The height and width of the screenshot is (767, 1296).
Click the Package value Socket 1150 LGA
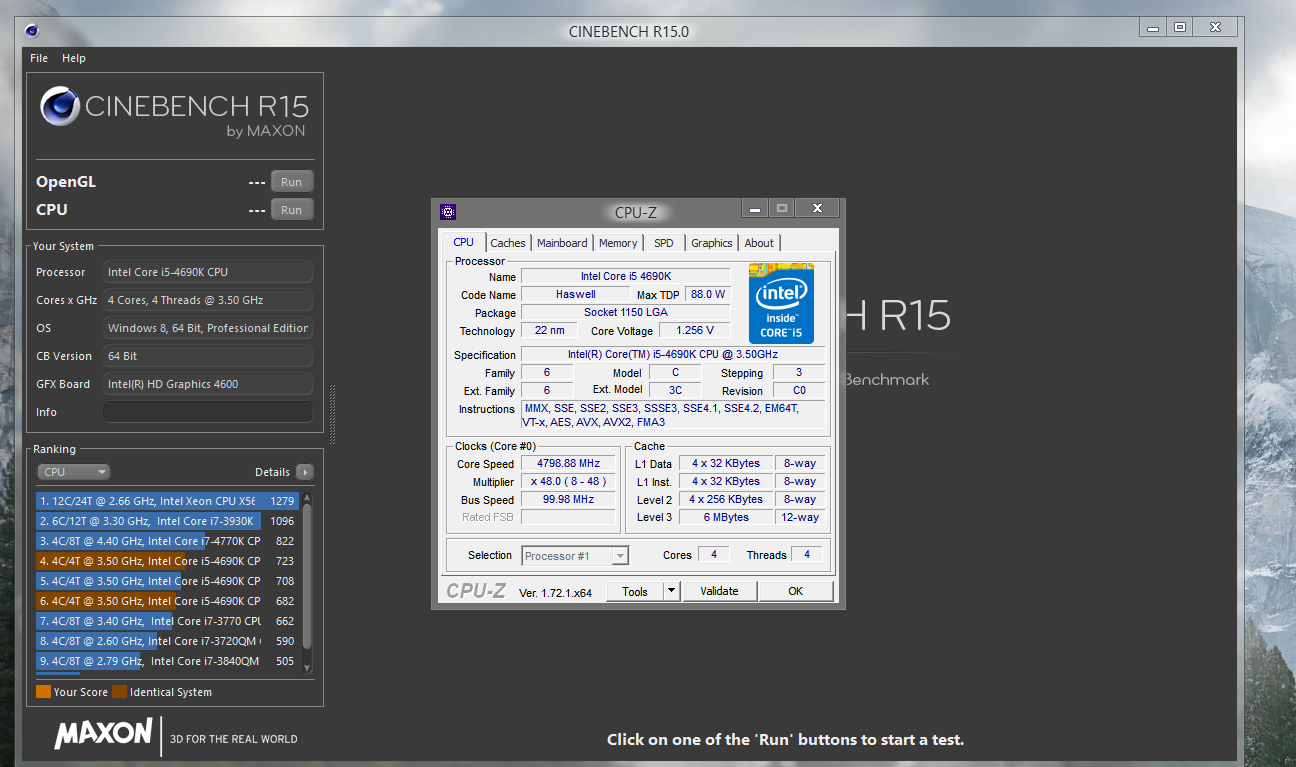click(625, 313)
